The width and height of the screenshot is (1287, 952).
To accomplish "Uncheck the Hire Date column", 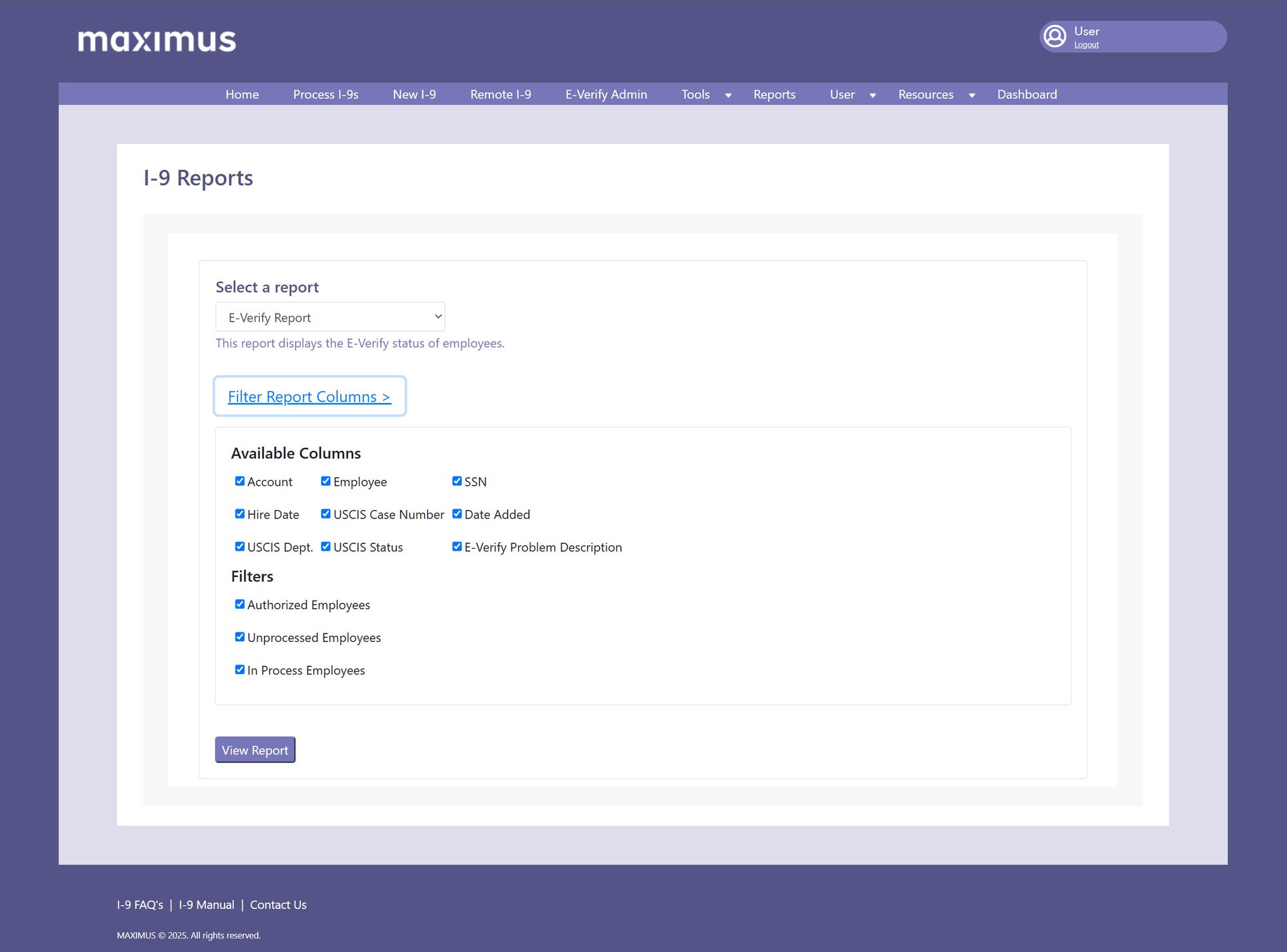I will pos(240,513).
